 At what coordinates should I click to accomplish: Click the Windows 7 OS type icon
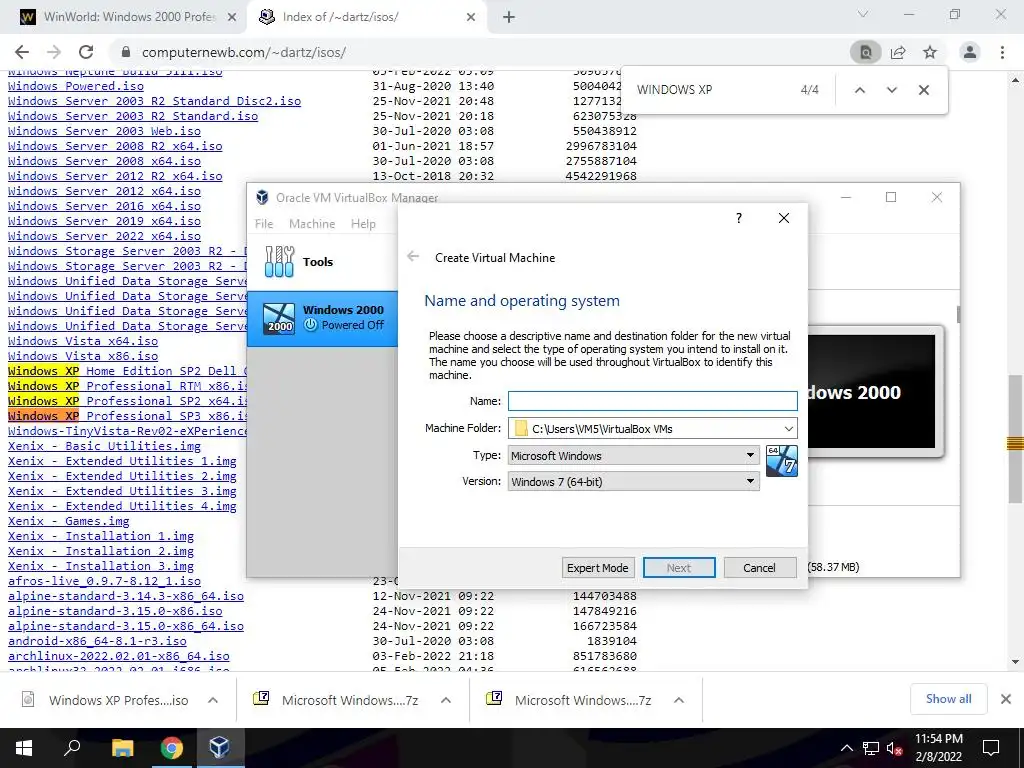(782, 461)
